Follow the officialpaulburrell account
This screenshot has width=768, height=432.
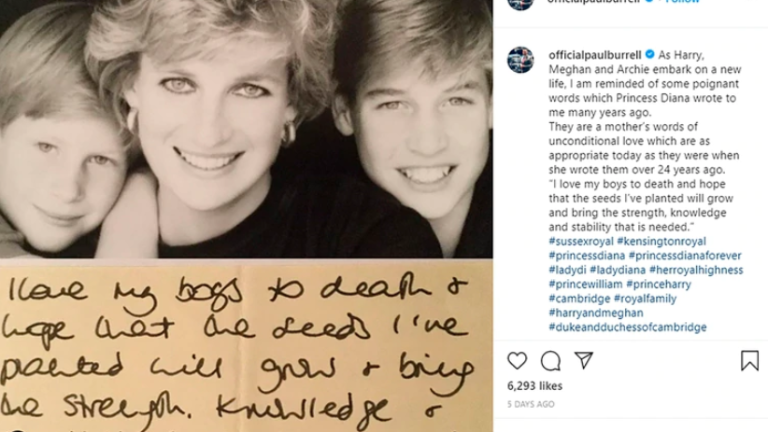click(682, 2)
